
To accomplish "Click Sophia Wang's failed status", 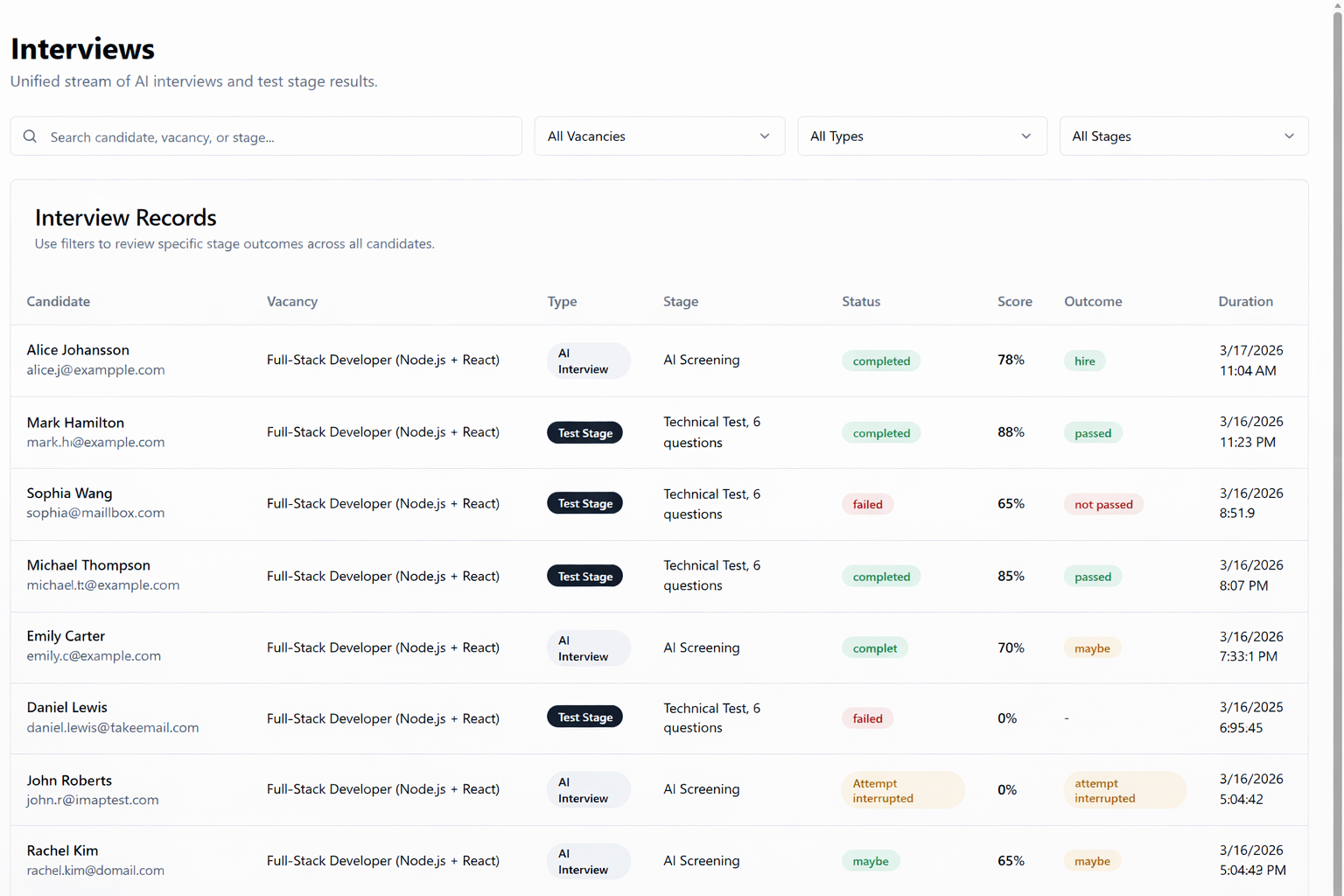I will (x=867, y=504).
